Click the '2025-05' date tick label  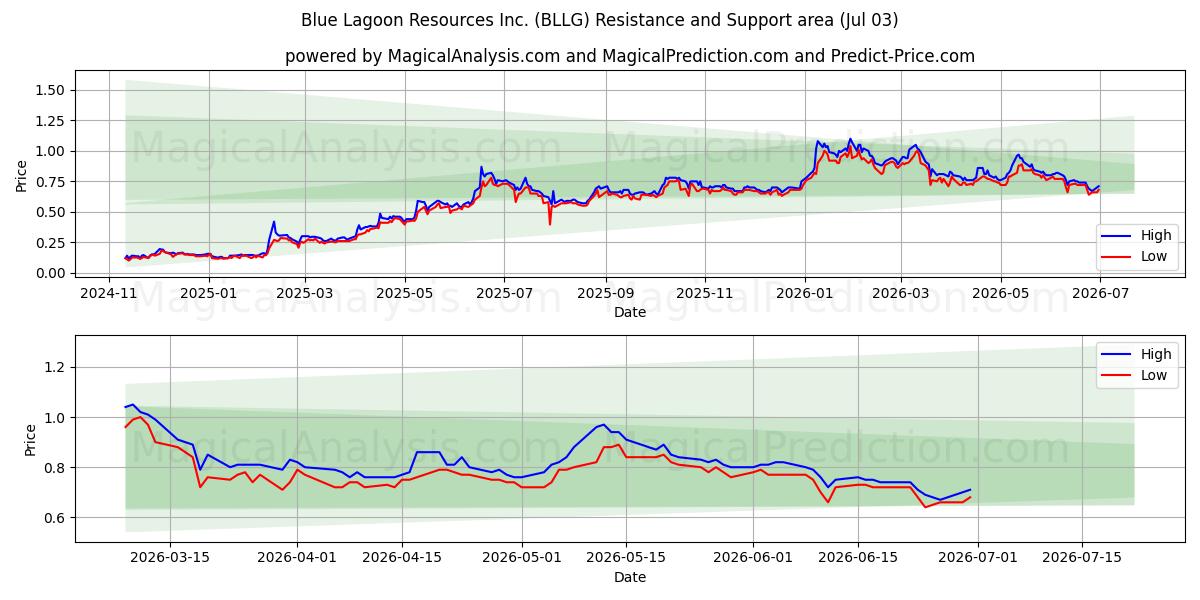tap(405, 293)
